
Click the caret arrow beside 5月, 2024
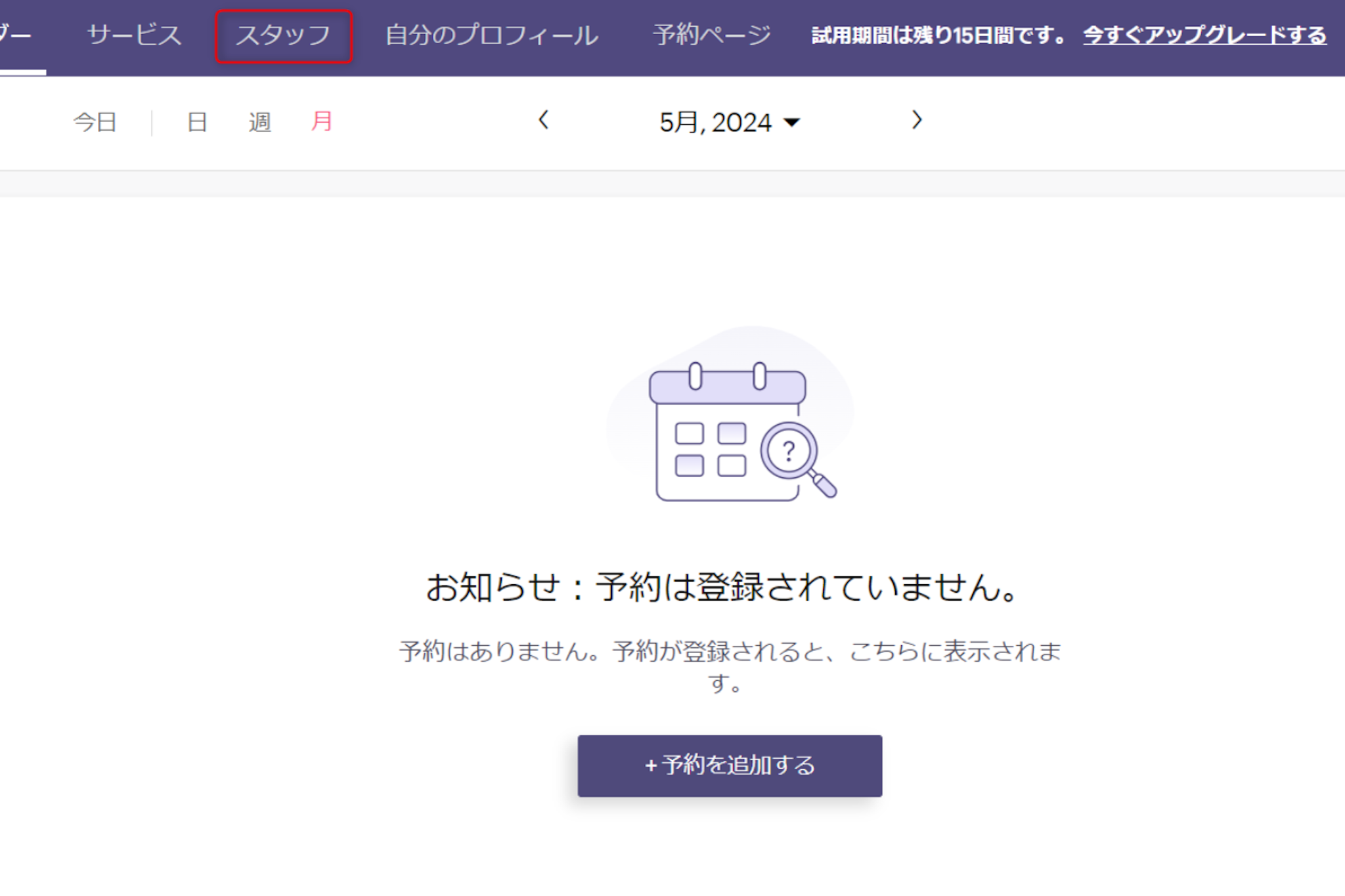(793, 123)
